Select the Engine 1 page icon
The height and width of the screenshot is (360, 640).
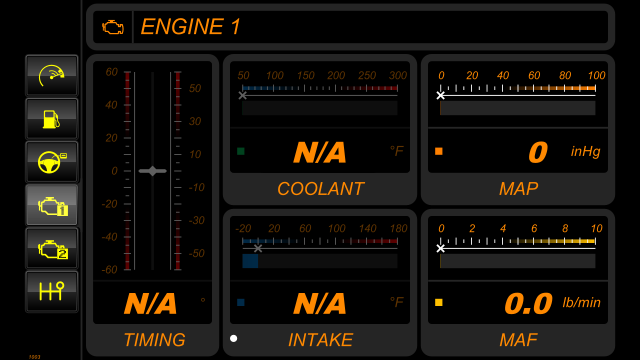click(51, 205)
